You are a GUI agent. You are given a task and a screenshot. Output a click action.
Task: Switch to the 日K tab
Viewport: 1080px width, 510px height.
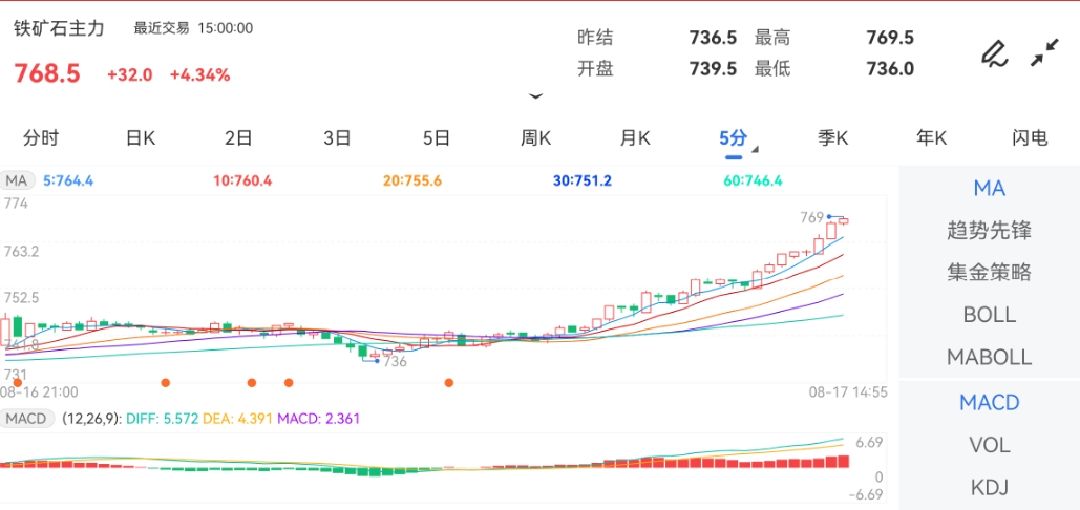[141, 139]
